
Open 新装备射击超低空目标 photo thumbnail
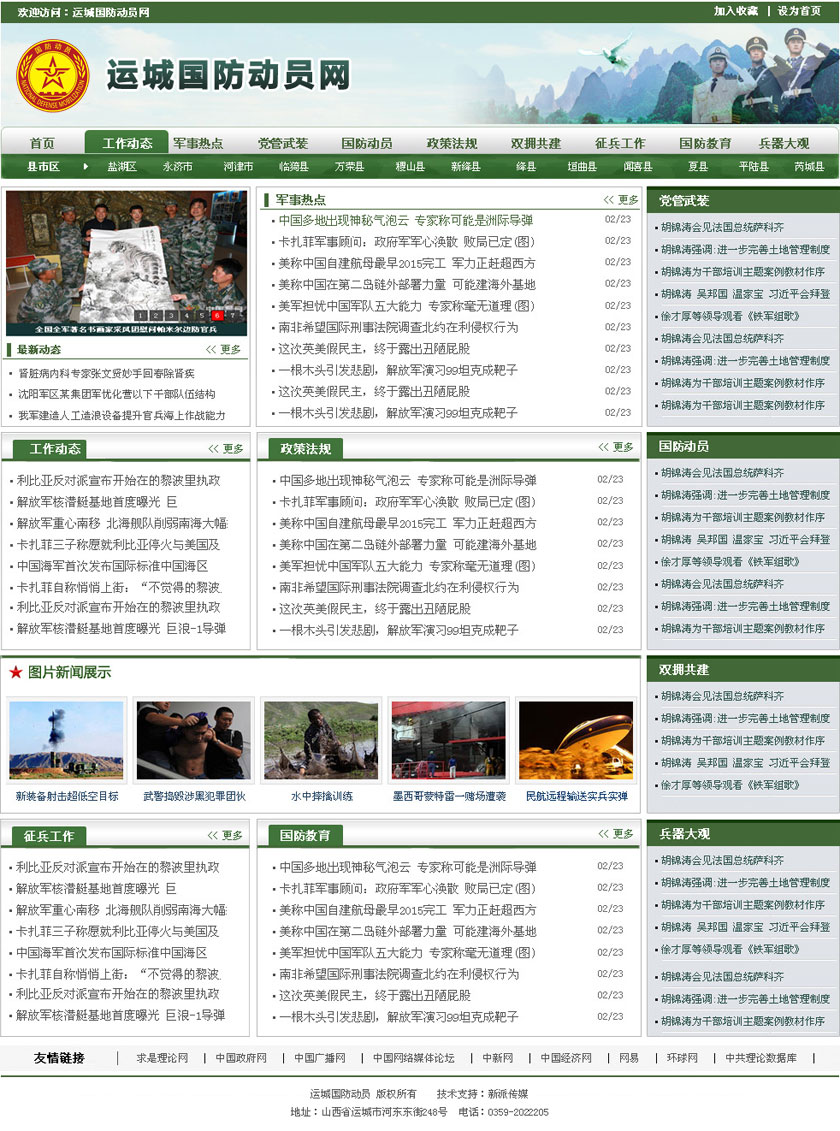click(x=66, y=739)
